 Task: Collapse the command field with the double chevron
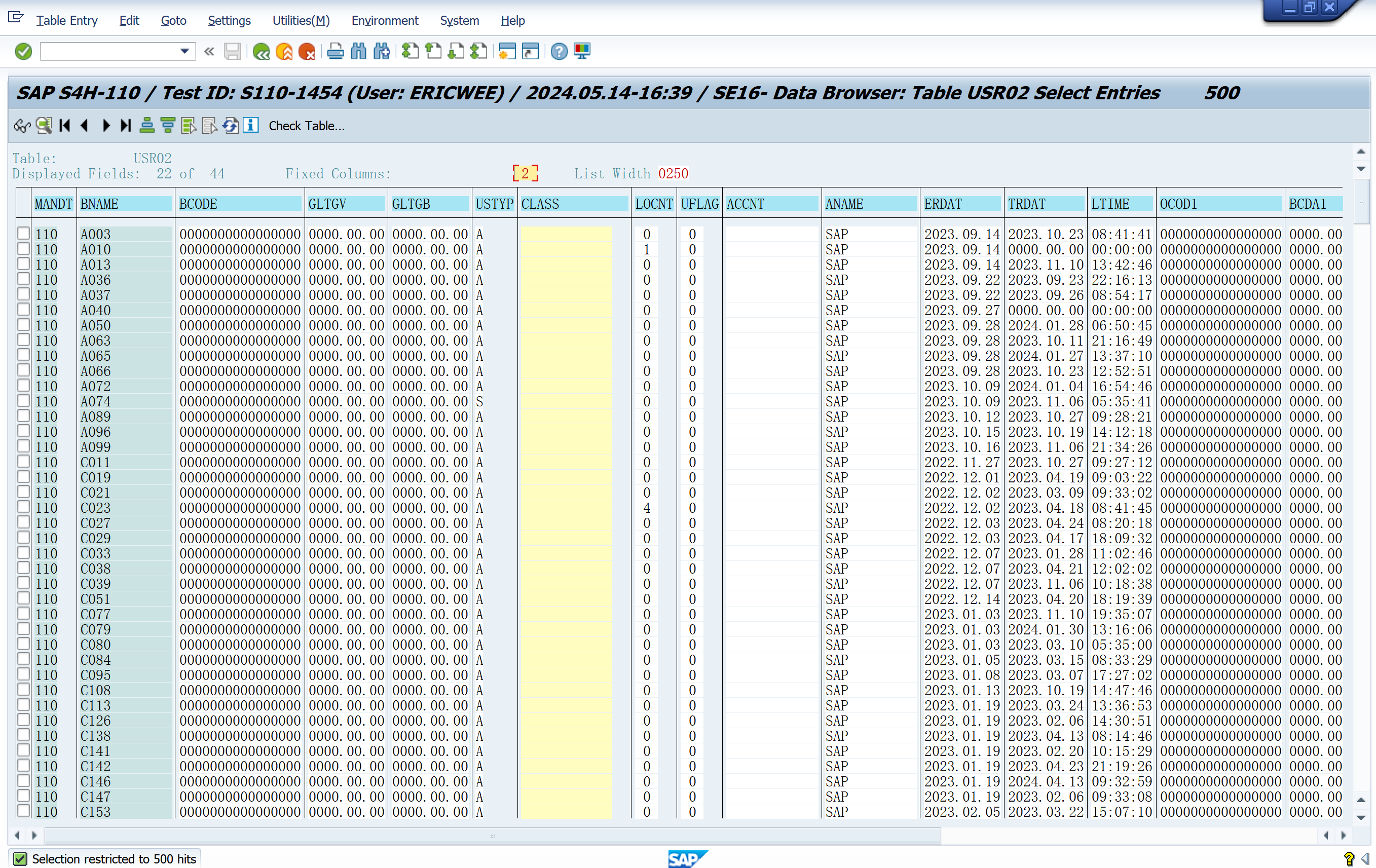209,52
